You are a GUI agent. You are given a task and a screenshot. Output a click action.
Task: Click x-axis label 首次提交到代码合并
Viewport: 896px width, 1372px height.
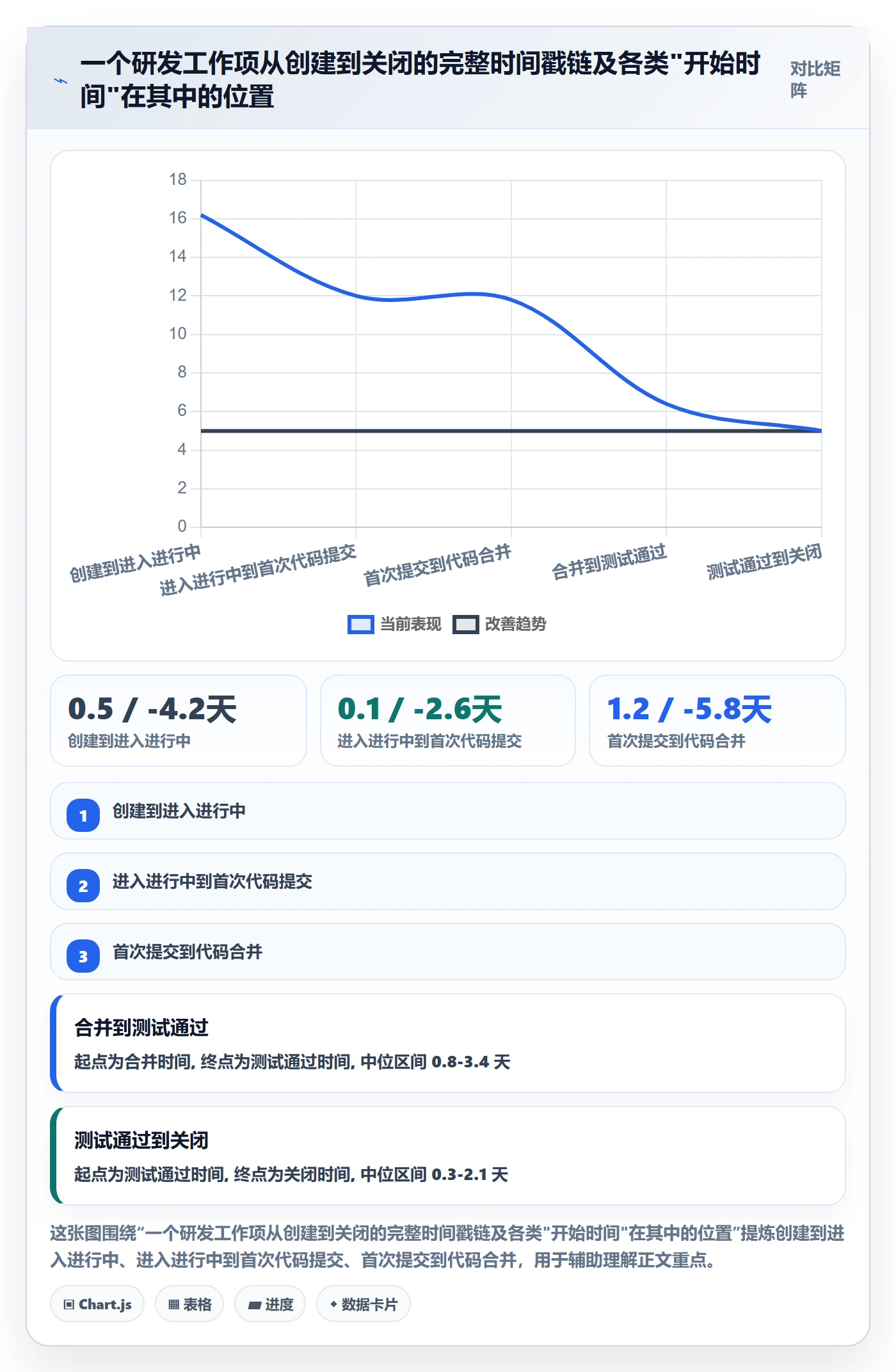tap(437, 565)
